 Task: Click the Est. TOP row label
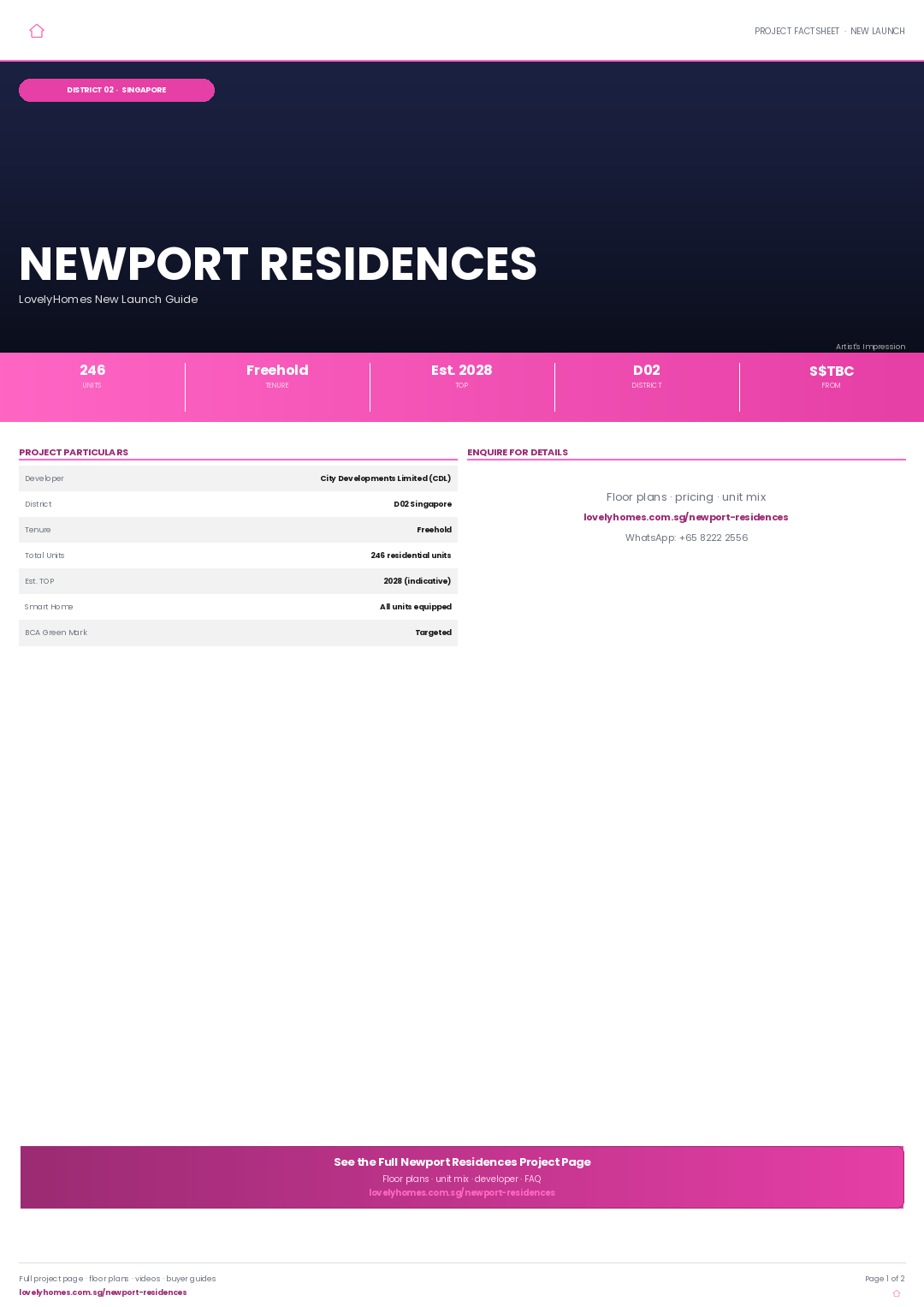39,581
